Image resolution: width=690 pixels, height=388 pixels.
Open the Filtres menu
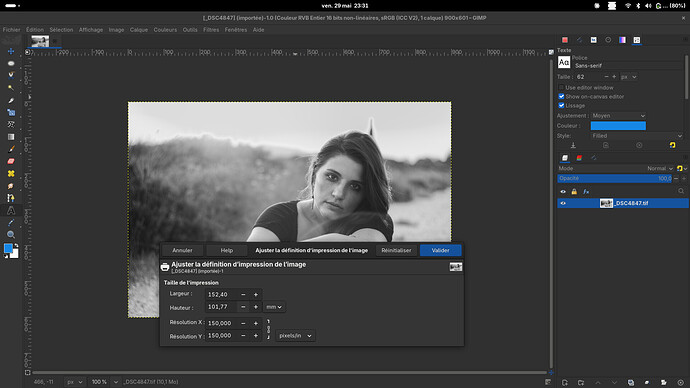211,30
